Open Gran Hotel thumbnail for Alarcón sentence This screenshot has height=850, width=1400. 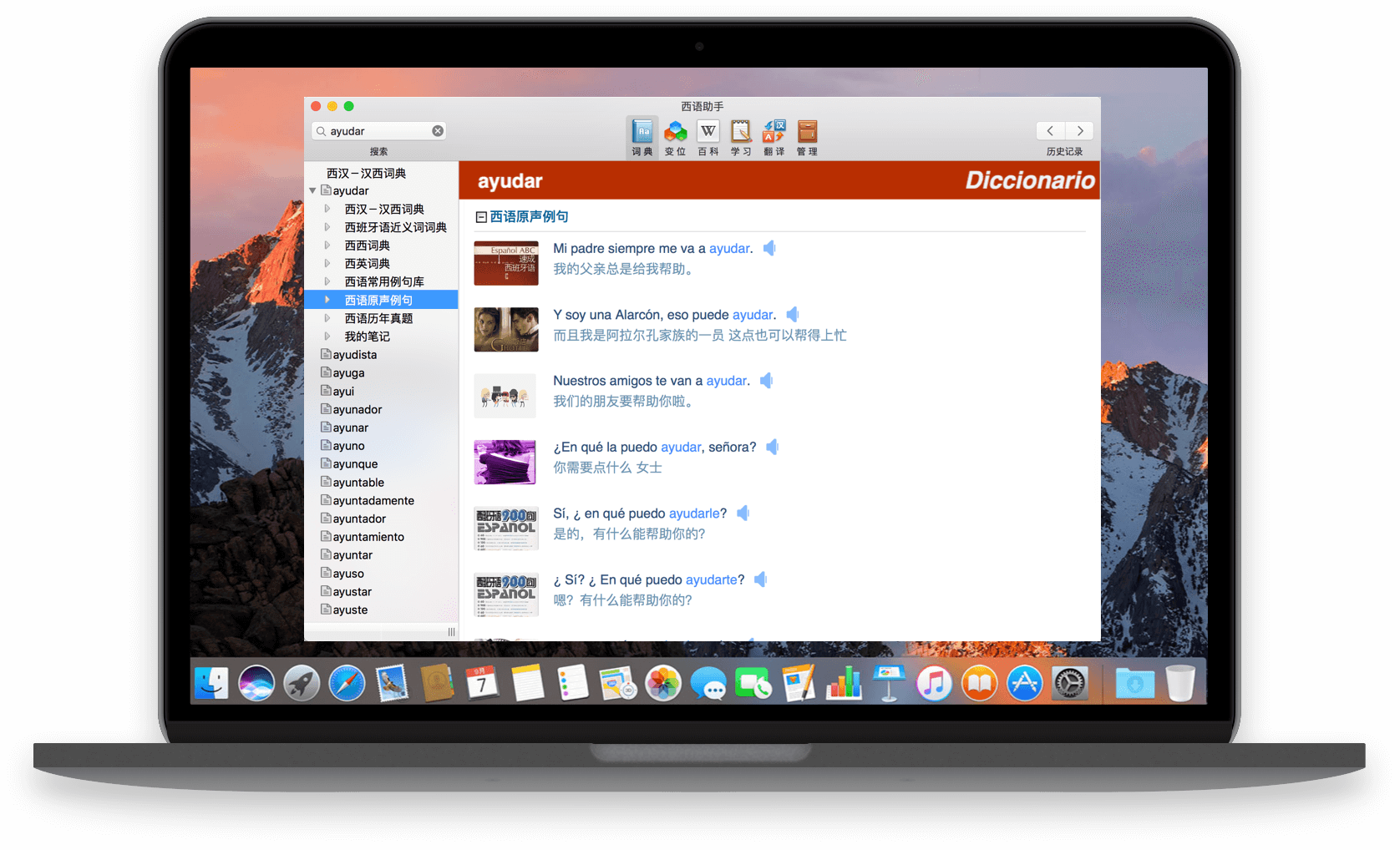pyautogui.click(x=506, y=330)
